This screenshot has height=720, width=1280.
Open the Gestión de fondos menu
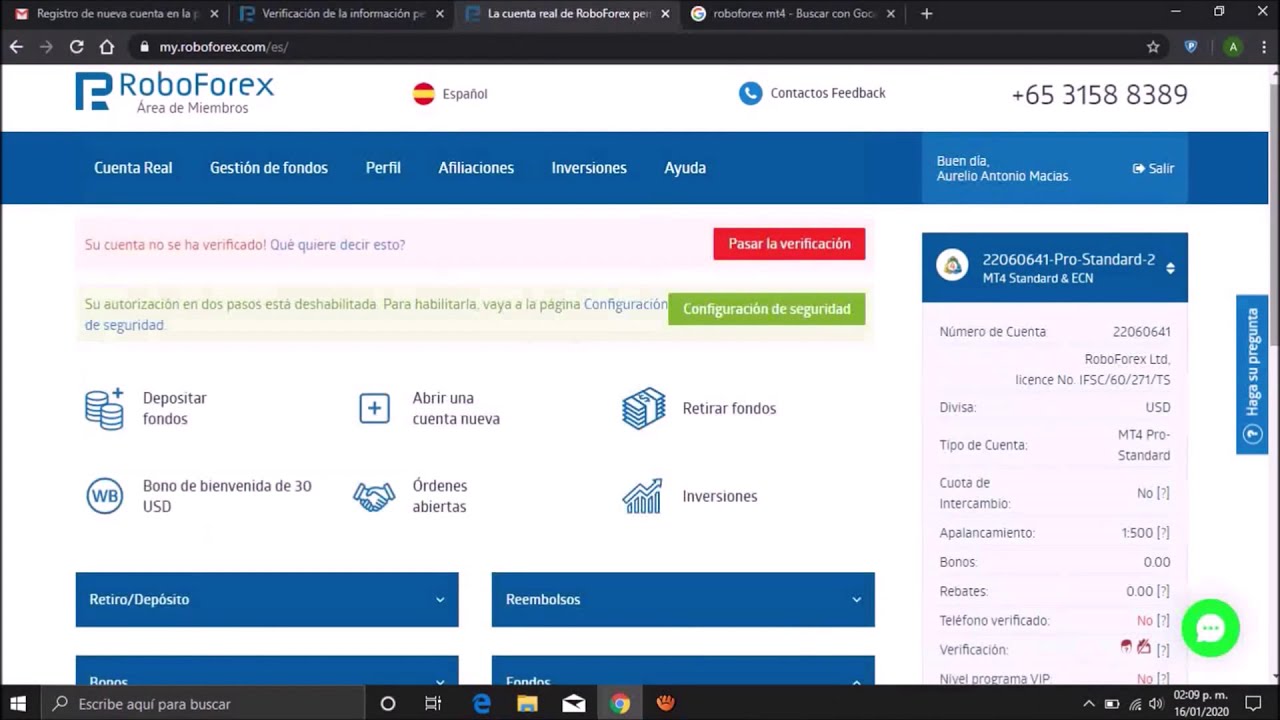269,168
